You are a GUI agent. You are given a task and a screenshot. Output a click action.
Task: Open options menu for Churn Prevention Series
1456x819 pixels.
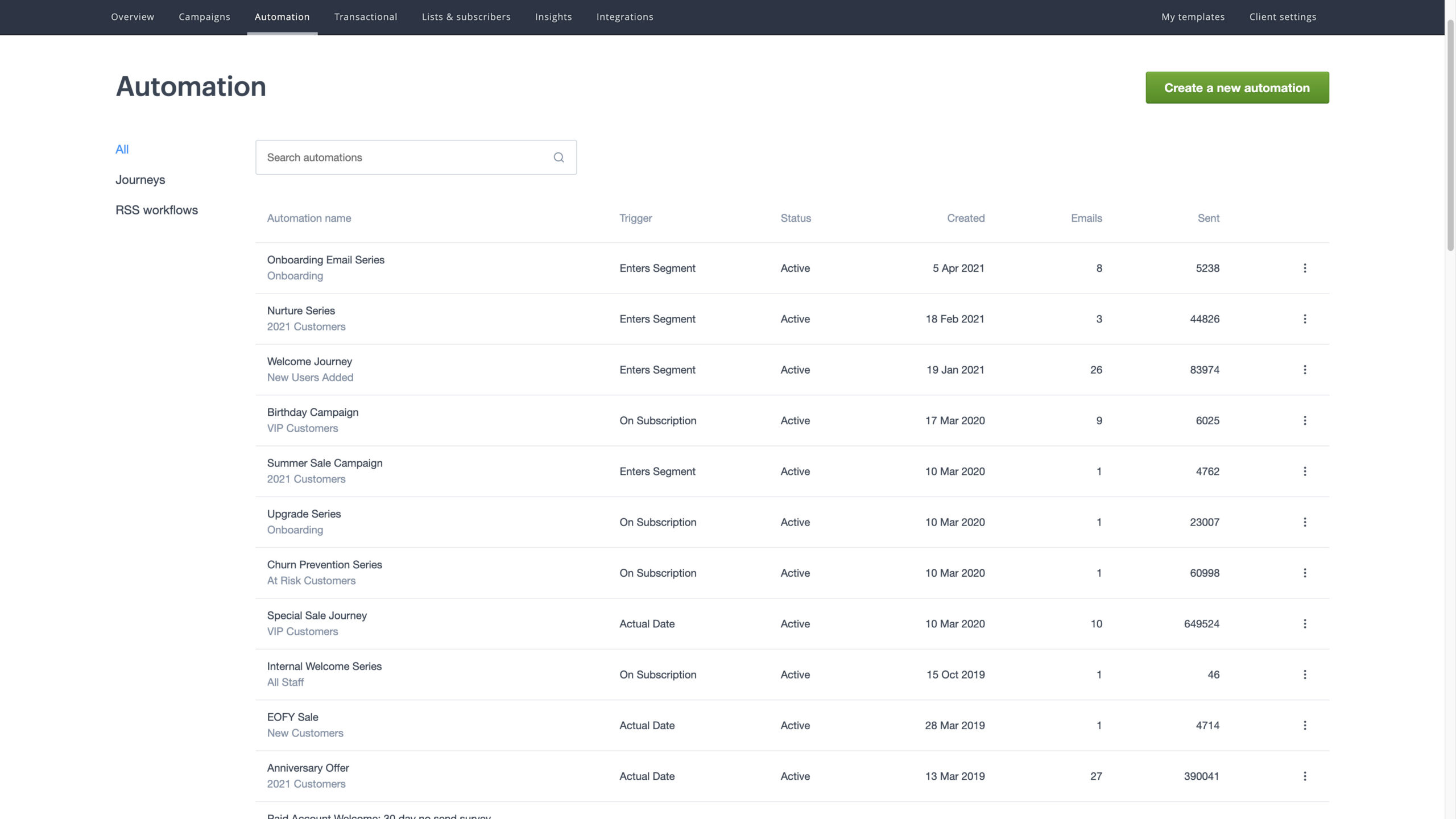tap(1305, 573)
